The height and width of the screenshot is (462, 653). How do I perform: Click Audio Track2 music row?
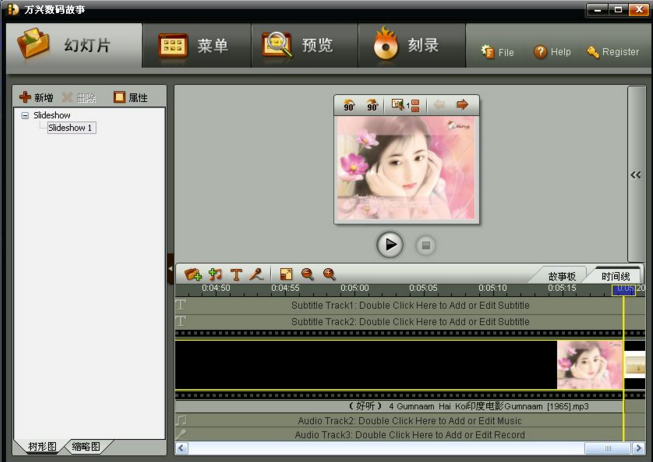[410, 421]
